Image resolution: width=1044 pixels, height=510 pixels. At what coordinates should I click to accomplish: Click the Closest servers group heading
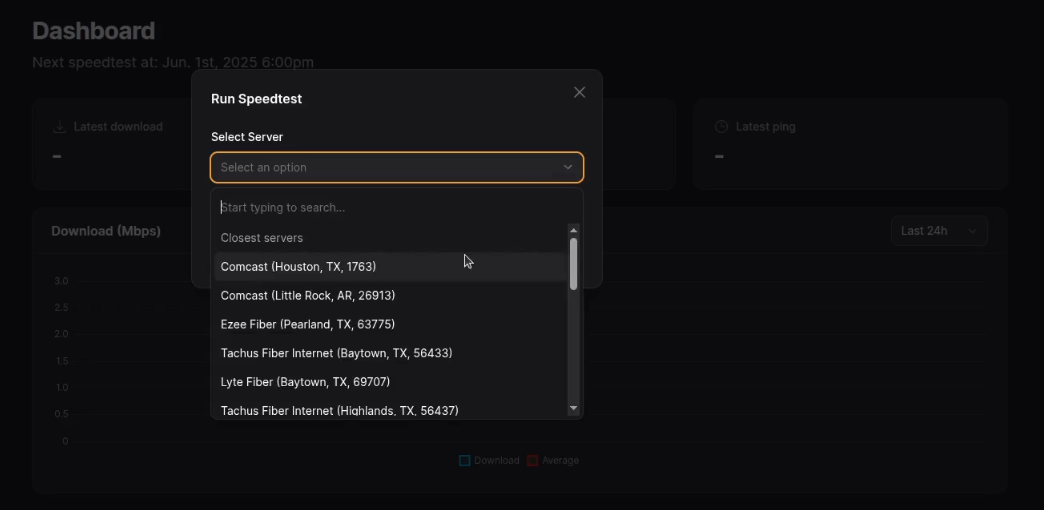coord(262,238)
